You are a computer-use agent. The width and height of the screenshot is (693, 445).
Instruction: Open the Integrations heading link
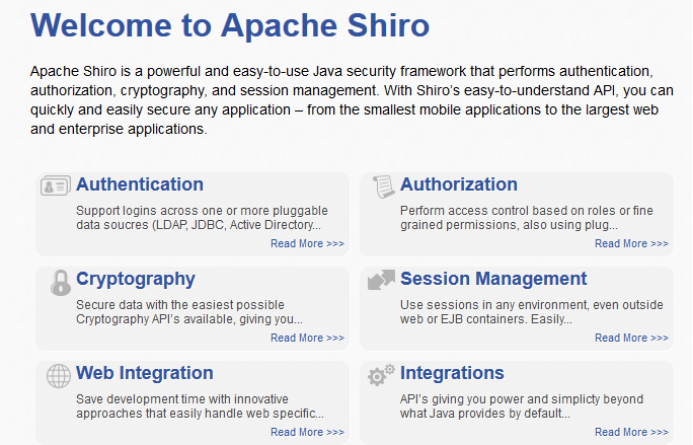(452, 373)
